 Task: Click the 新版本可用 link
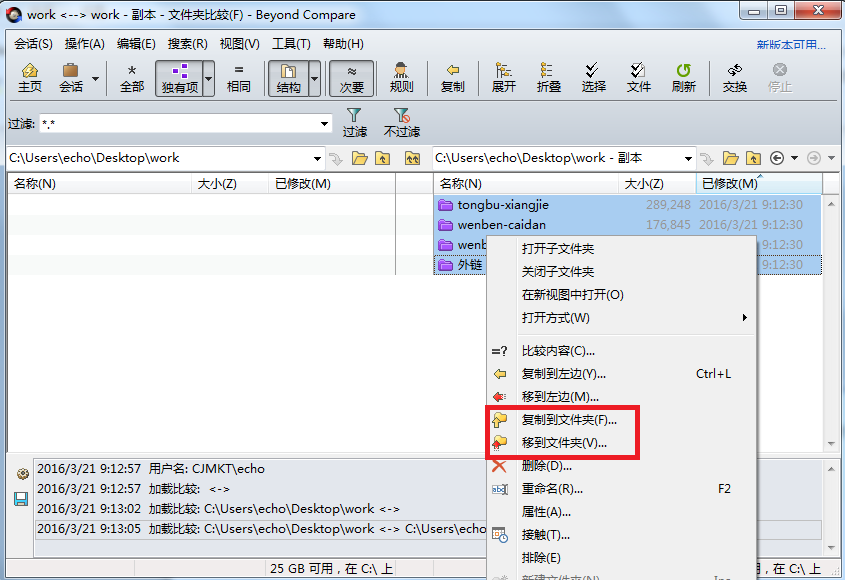click(789, 43)
